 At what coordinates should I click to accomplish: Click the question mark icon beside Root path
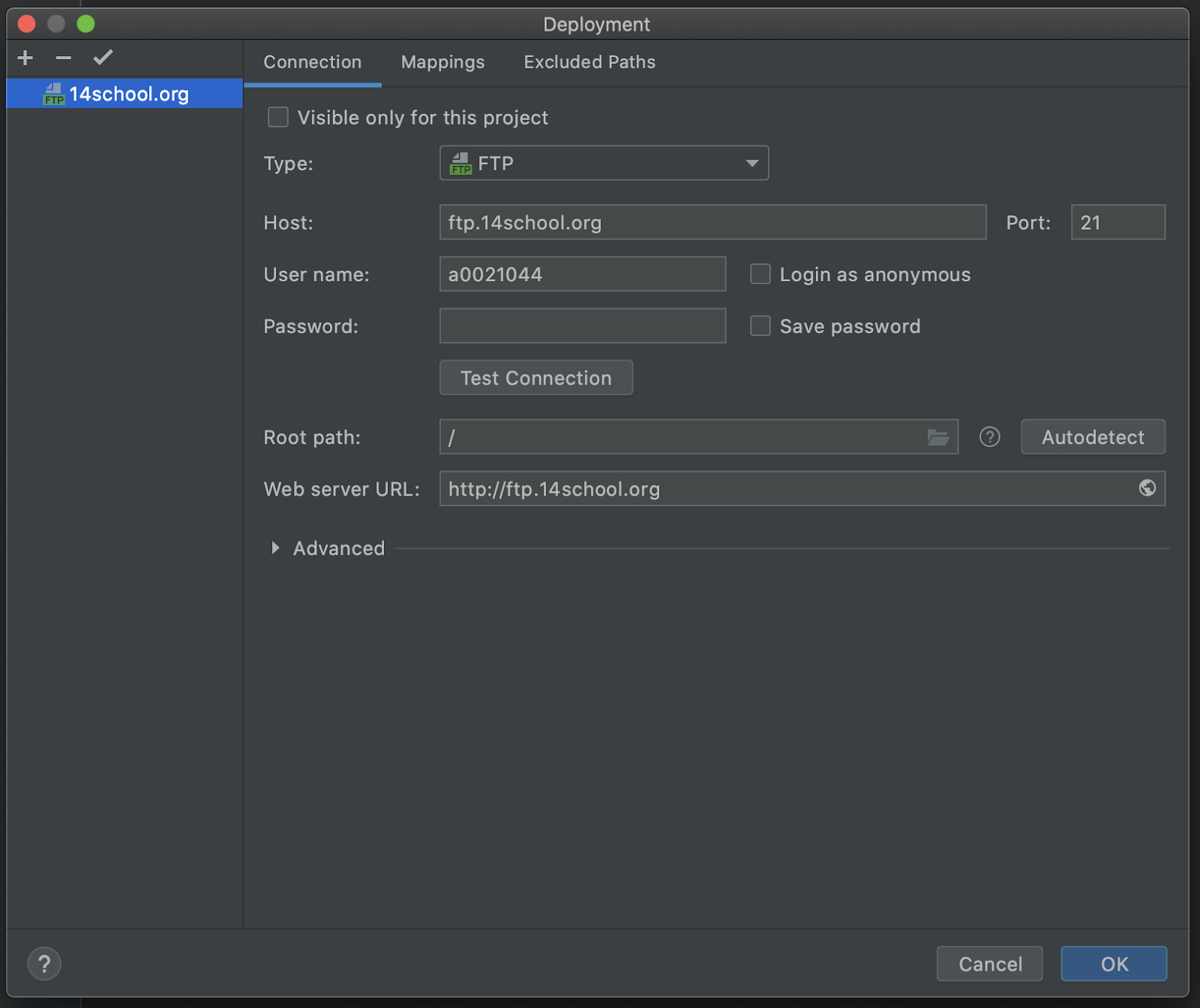[989, 437]
